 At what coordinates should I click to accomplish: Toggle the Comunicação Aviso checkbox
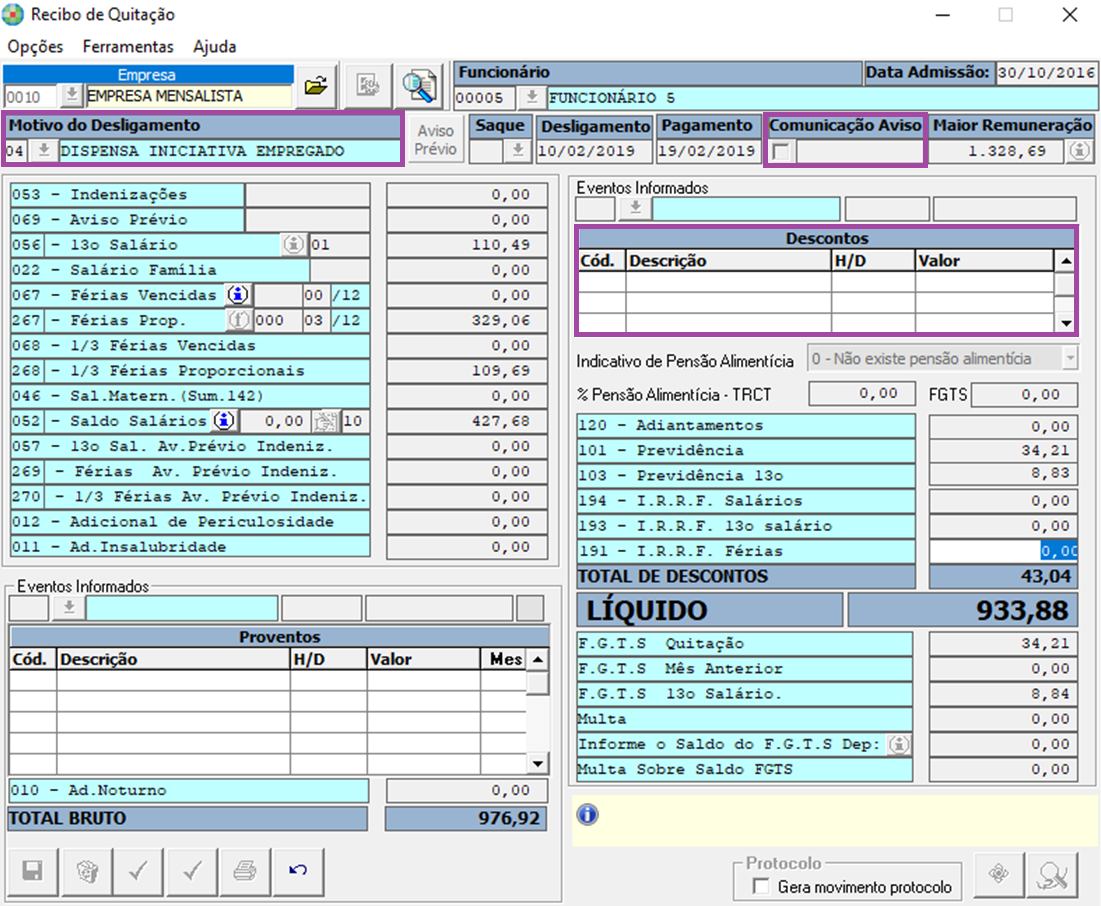point(781,152)
